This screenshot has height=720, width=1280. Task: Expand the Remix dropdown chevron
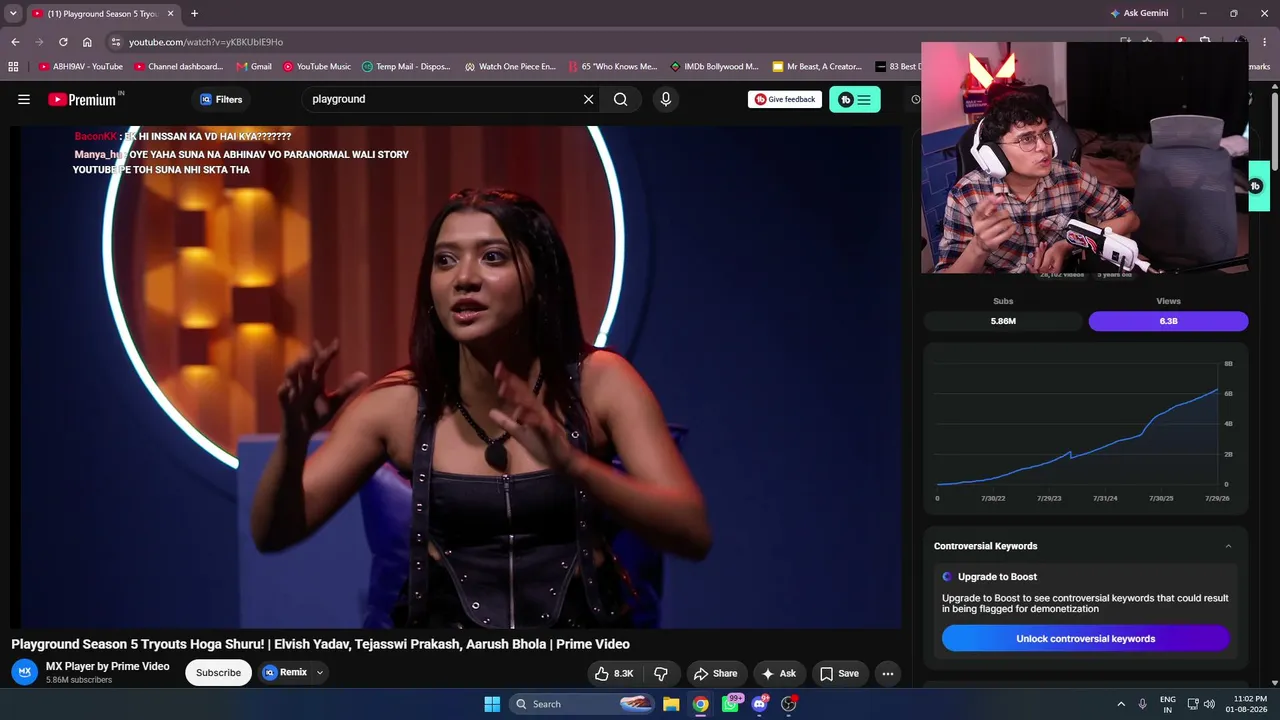pyautogui.click(x=320, y=673)
